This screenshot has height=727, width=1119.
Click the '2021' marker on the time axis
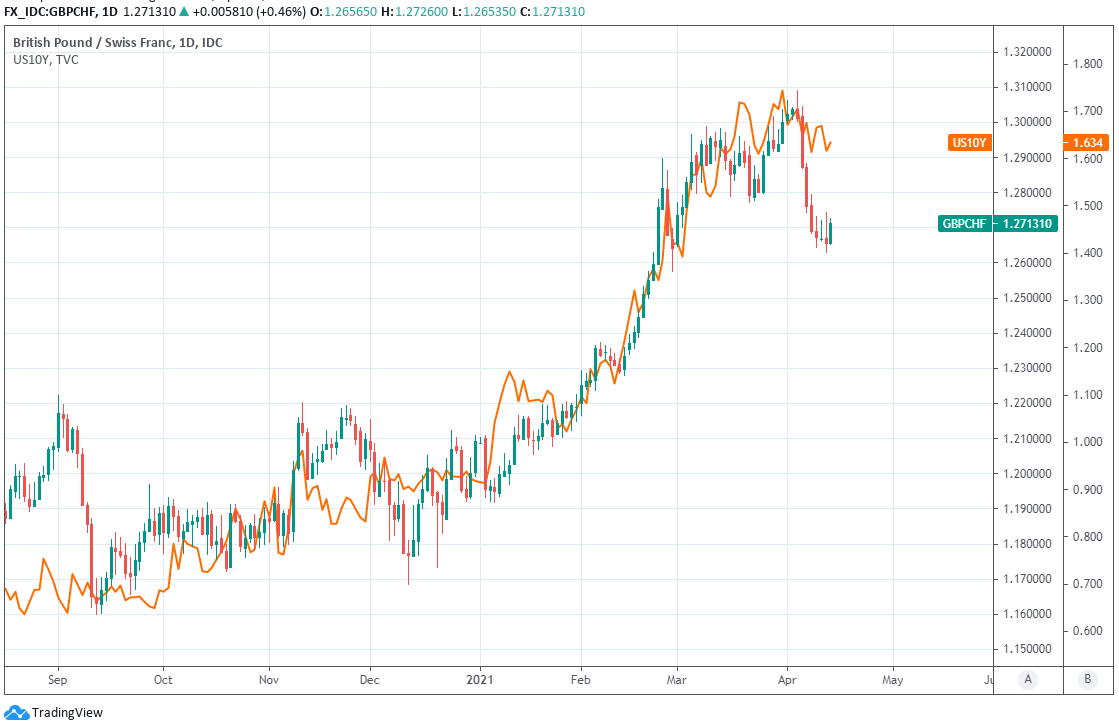point(480,680)
